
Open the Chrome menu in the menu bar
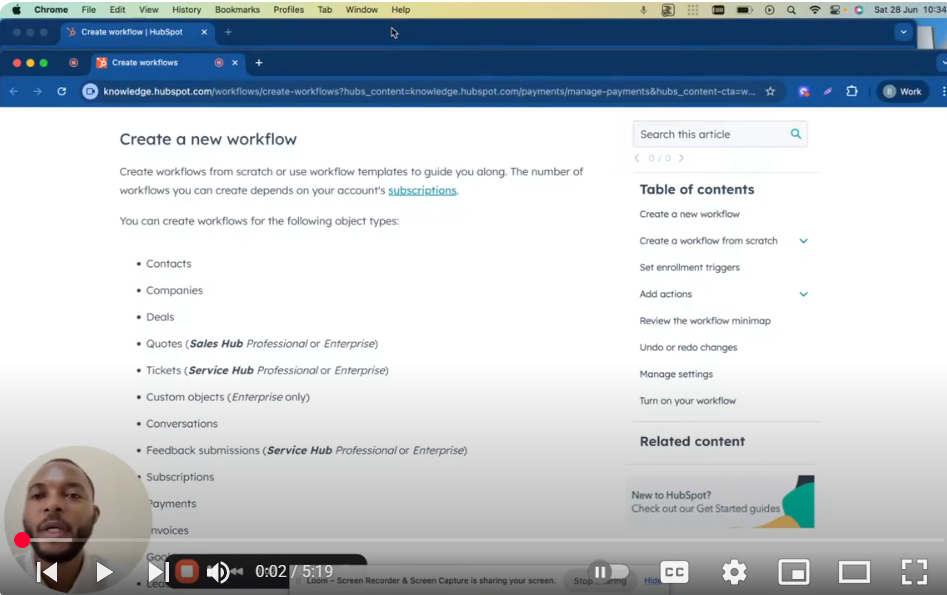[x=51, y=10]
